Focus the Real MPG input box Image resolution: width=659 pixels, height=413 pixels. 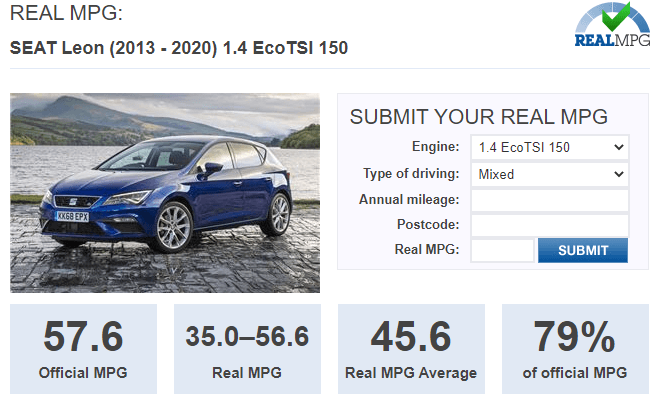pos(502,250)
